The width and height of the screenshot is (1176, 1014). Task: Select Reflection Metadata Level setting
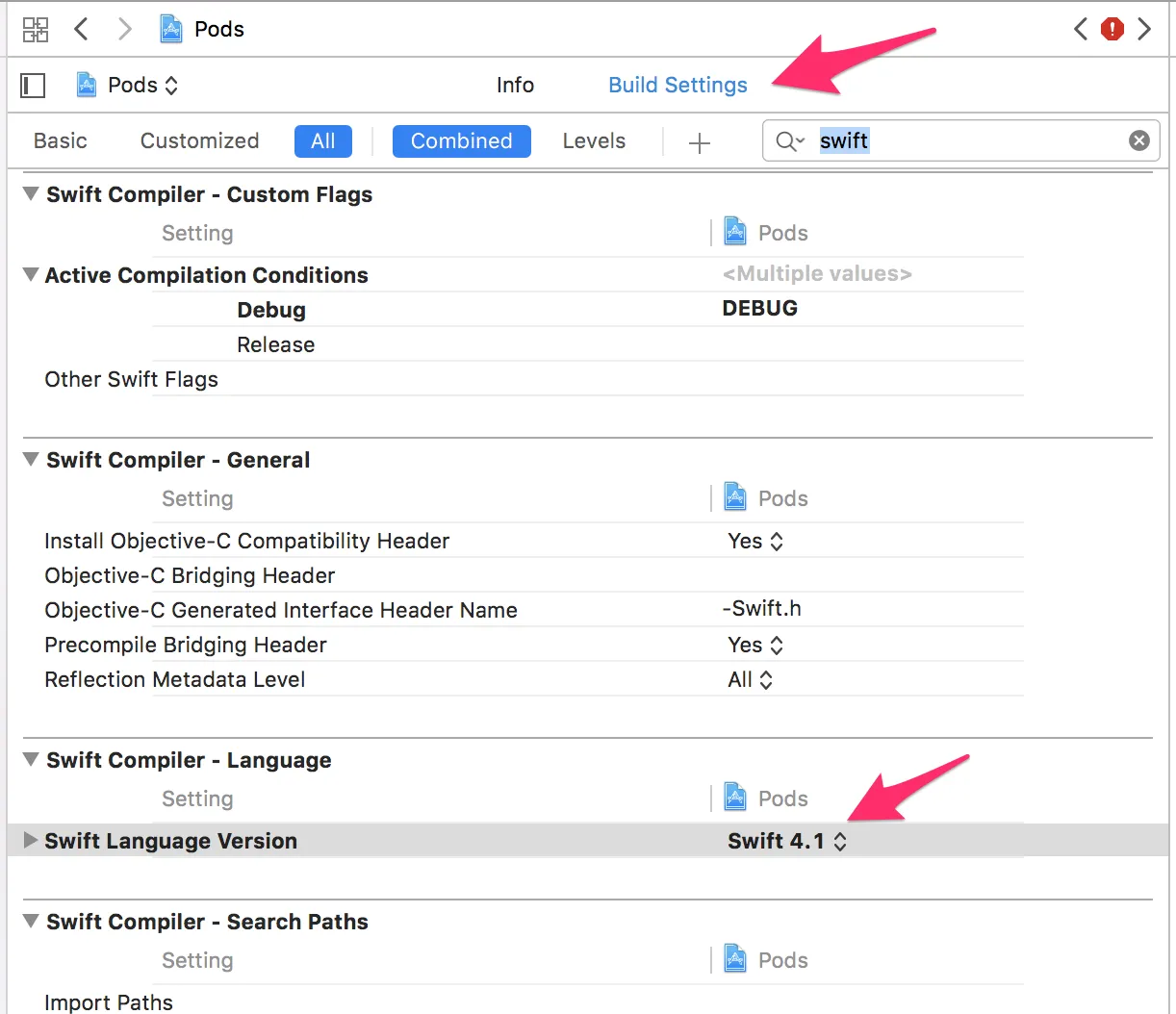[x=175, y=679]
